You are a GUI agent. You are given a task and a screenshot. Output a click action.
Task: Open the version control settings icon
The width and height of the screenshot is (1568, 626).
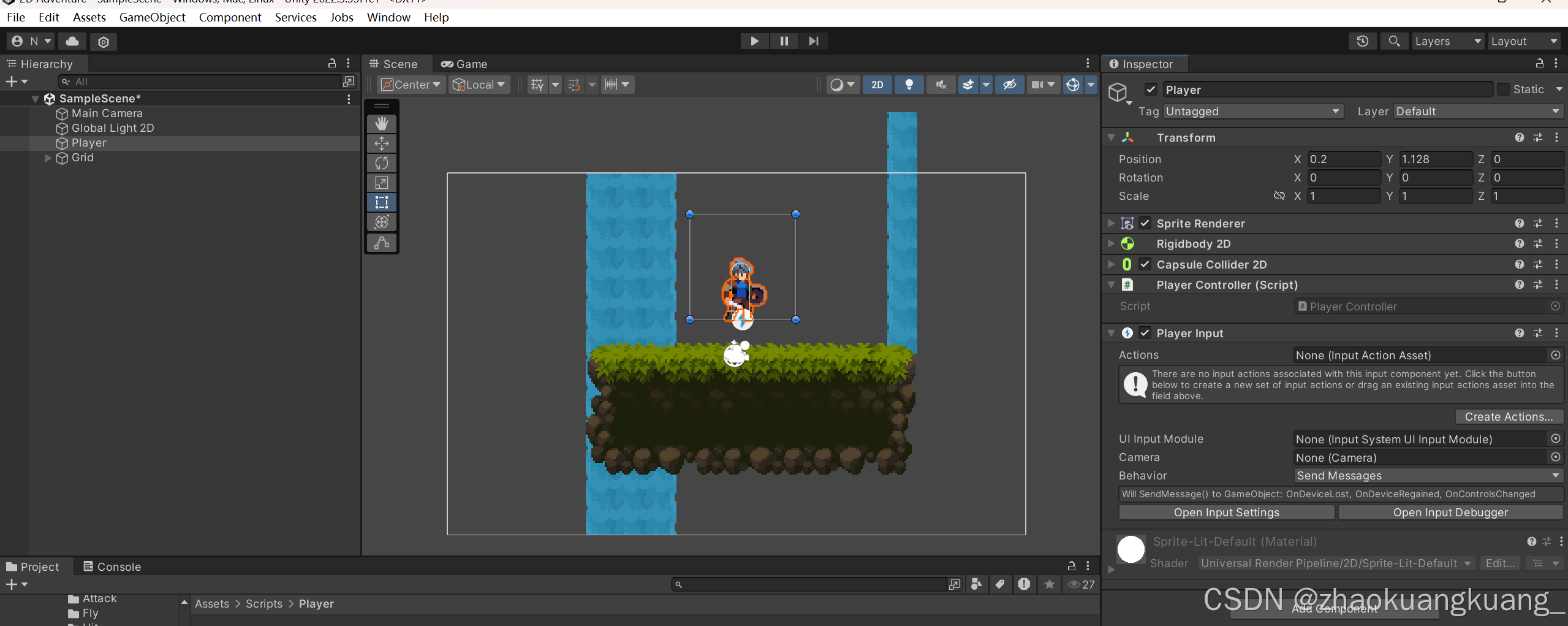click(x=104, y=42)
